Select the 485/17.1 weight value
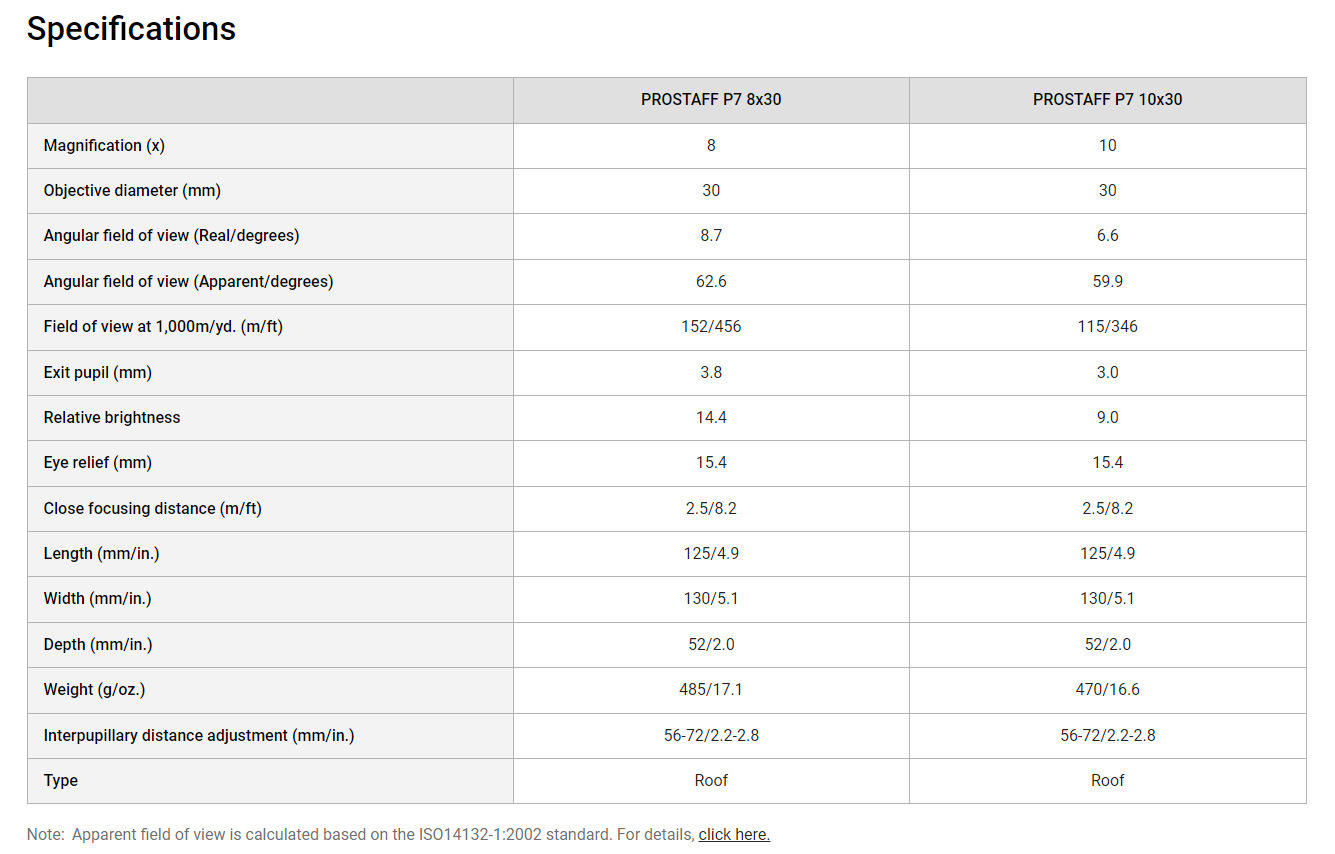Viewport: 1335px width, 854px height. point(711,689)
